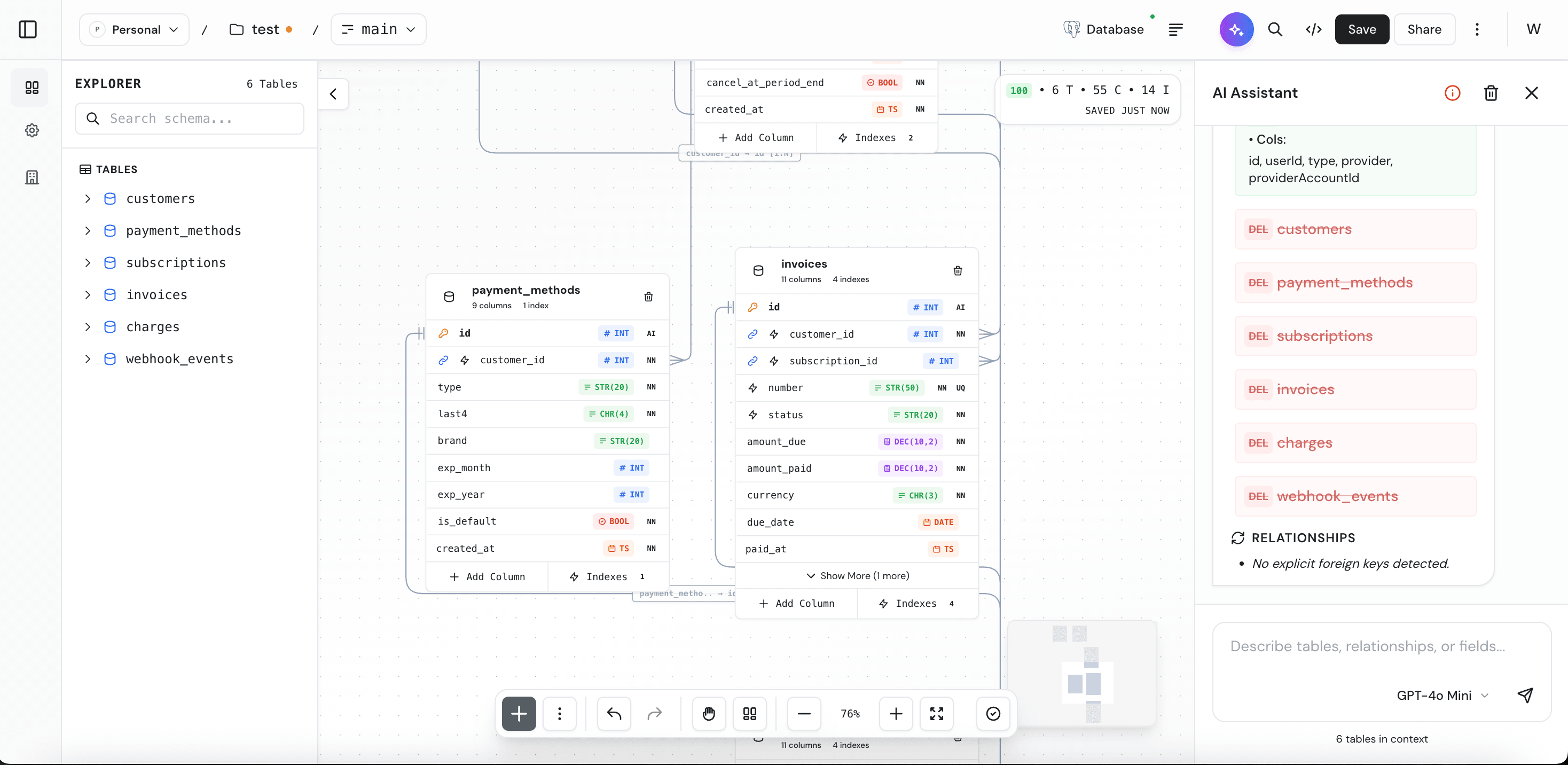Open the main branch dropdown

[378, 29]
